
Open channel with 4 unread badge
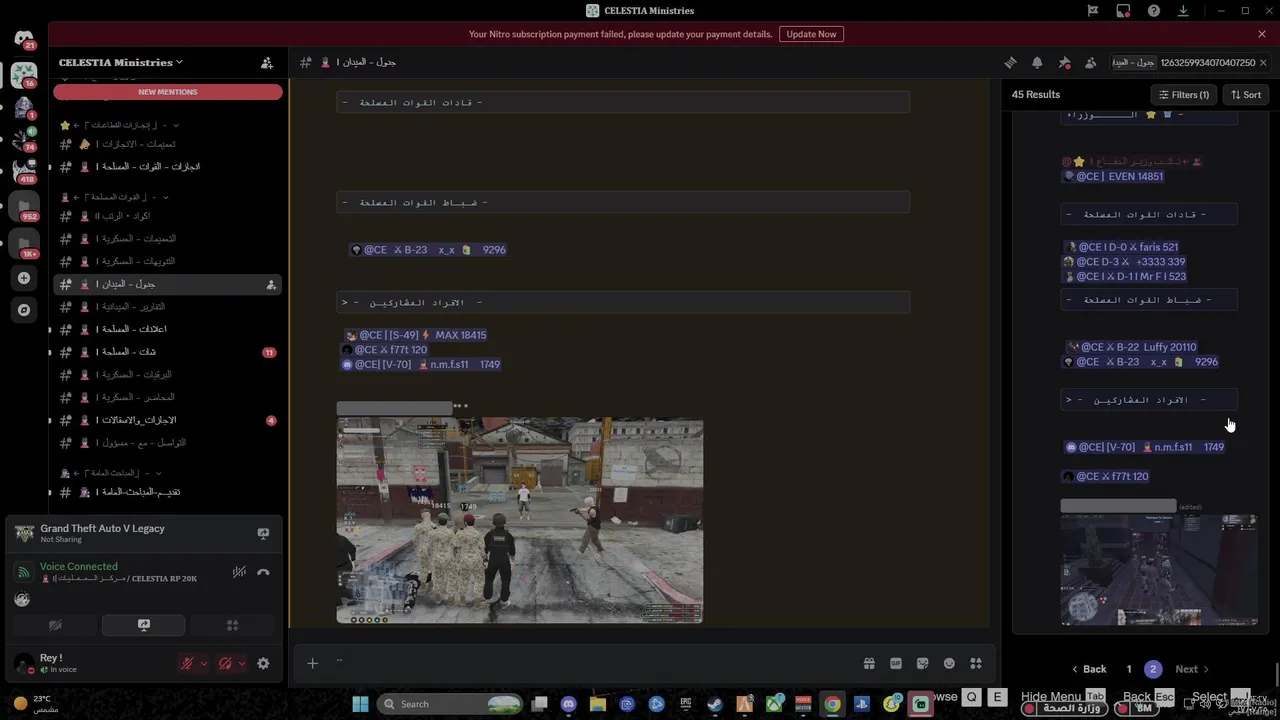pyautogui.click(x=168, y=420)
